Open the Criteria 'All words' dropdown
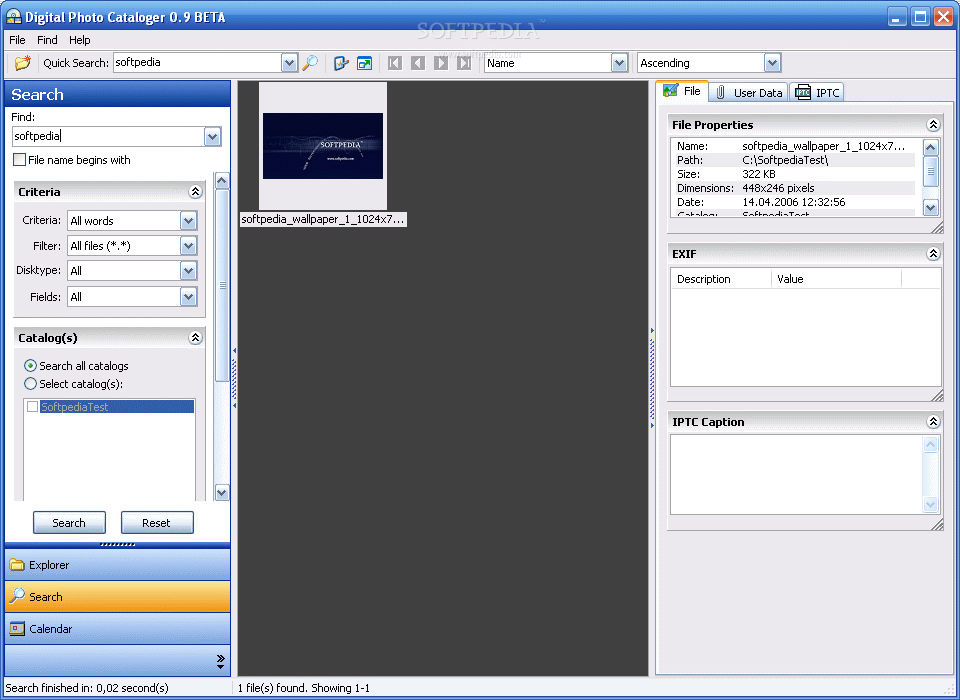The width and height of the screenshot is (960, 700). click(188, 220)
